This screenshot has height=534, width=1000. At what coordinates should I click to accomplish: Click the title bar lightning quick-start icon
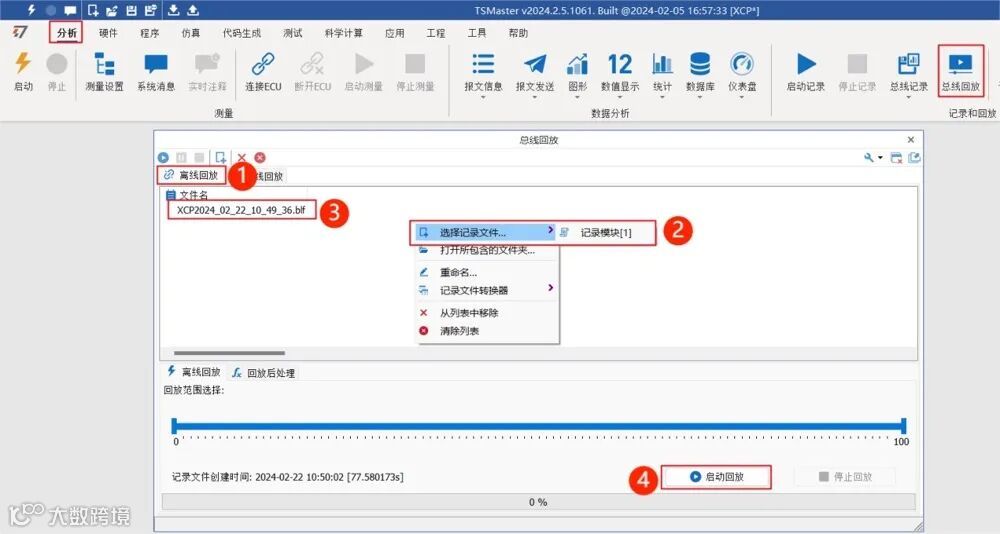pyautogui.click(x=31, y=10)
